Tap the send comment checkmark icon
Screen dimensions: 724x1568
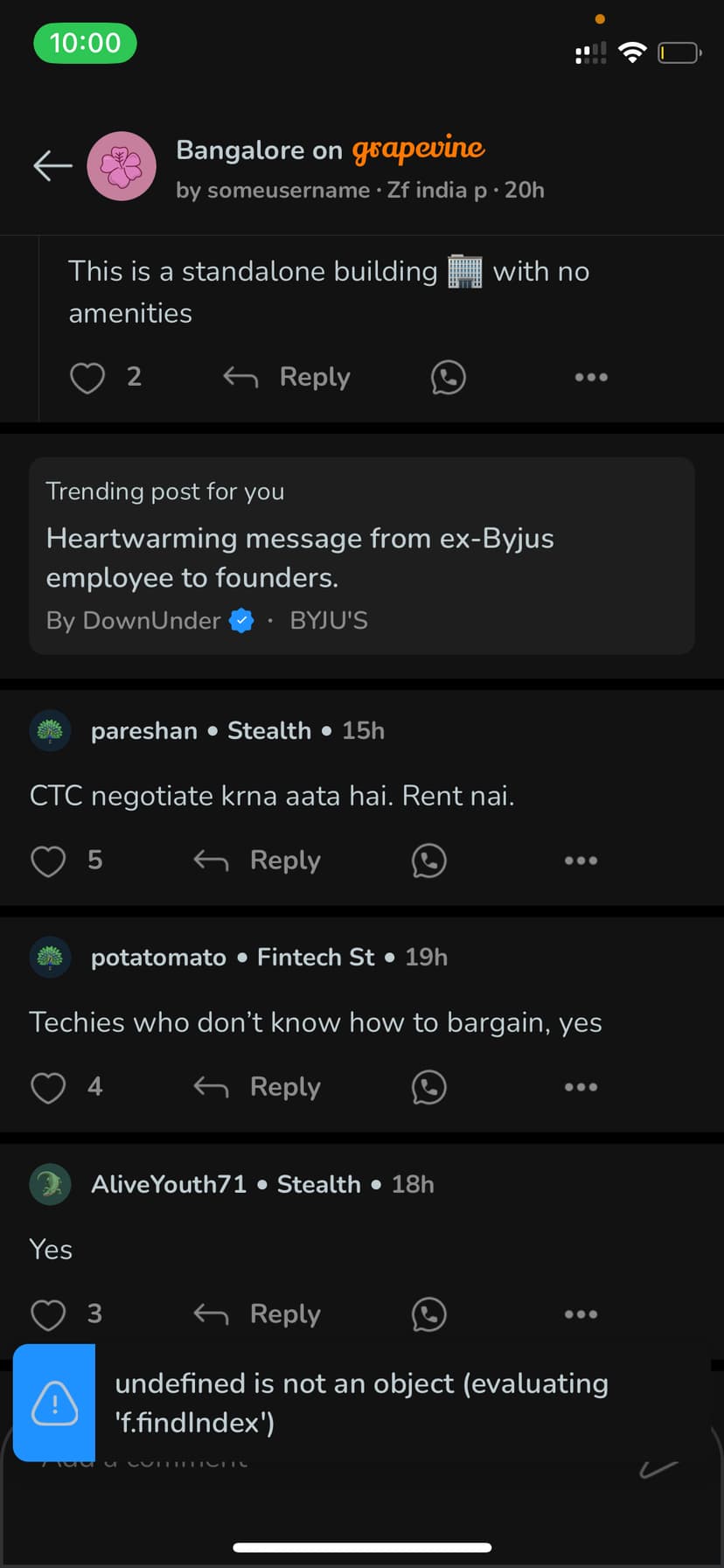coord(658,1469)
